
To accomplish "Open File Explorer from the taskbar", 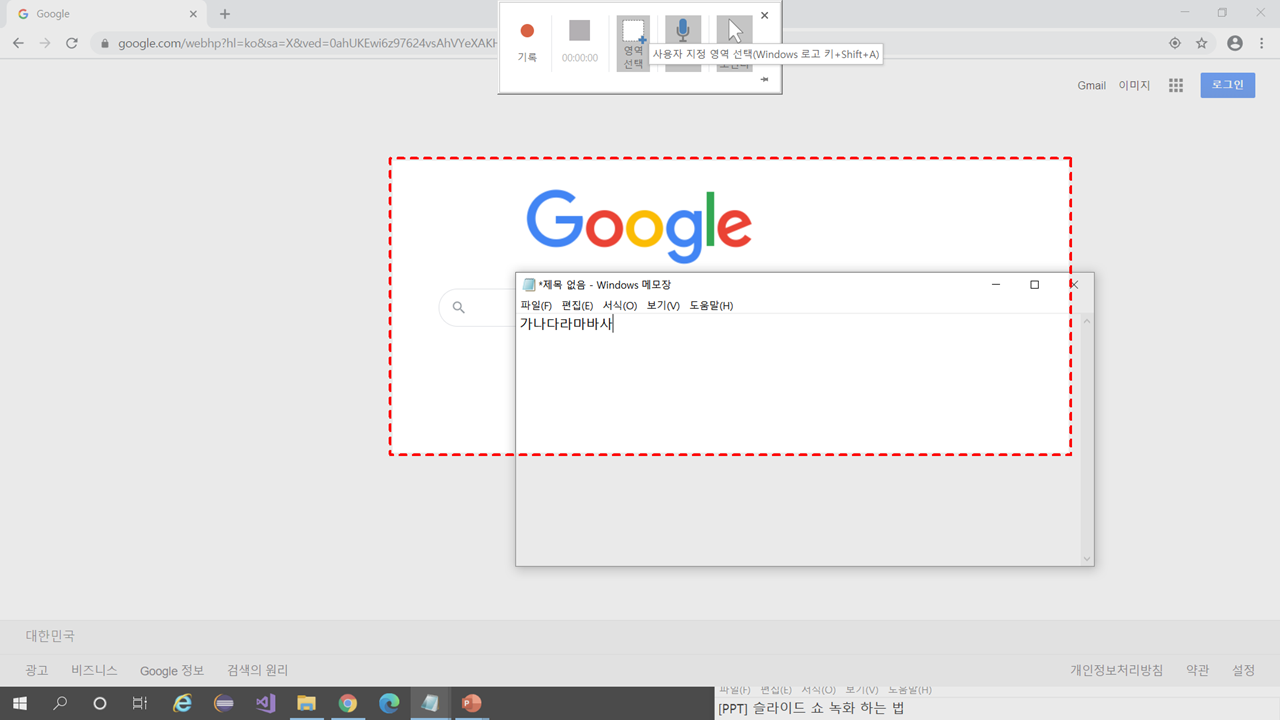I will [306, 703].
